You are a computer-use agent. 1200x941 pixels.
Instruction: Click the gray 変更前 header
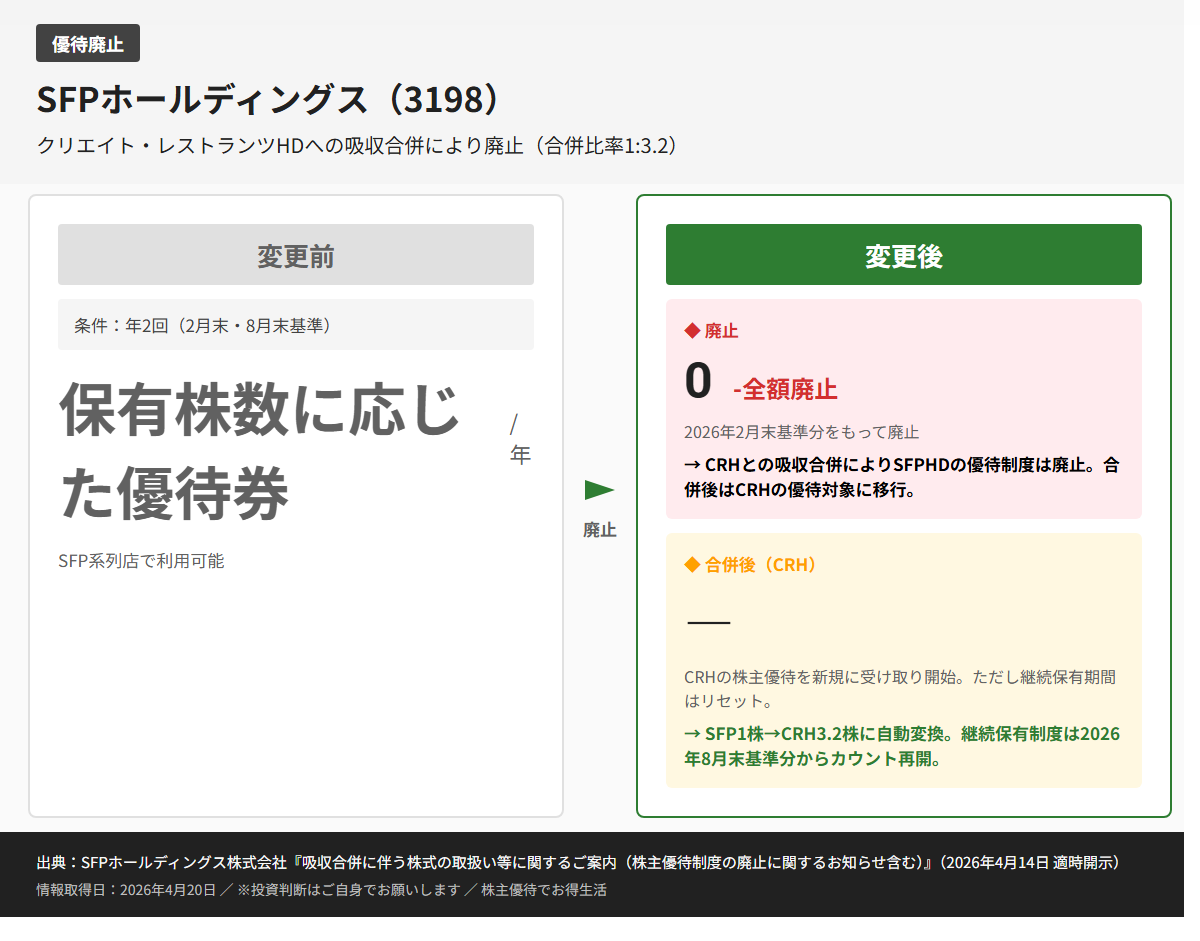pos(296,255)
